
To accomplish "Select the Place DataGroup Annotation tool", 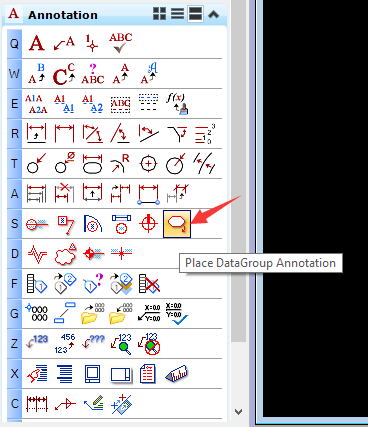I will coord(177,224).
